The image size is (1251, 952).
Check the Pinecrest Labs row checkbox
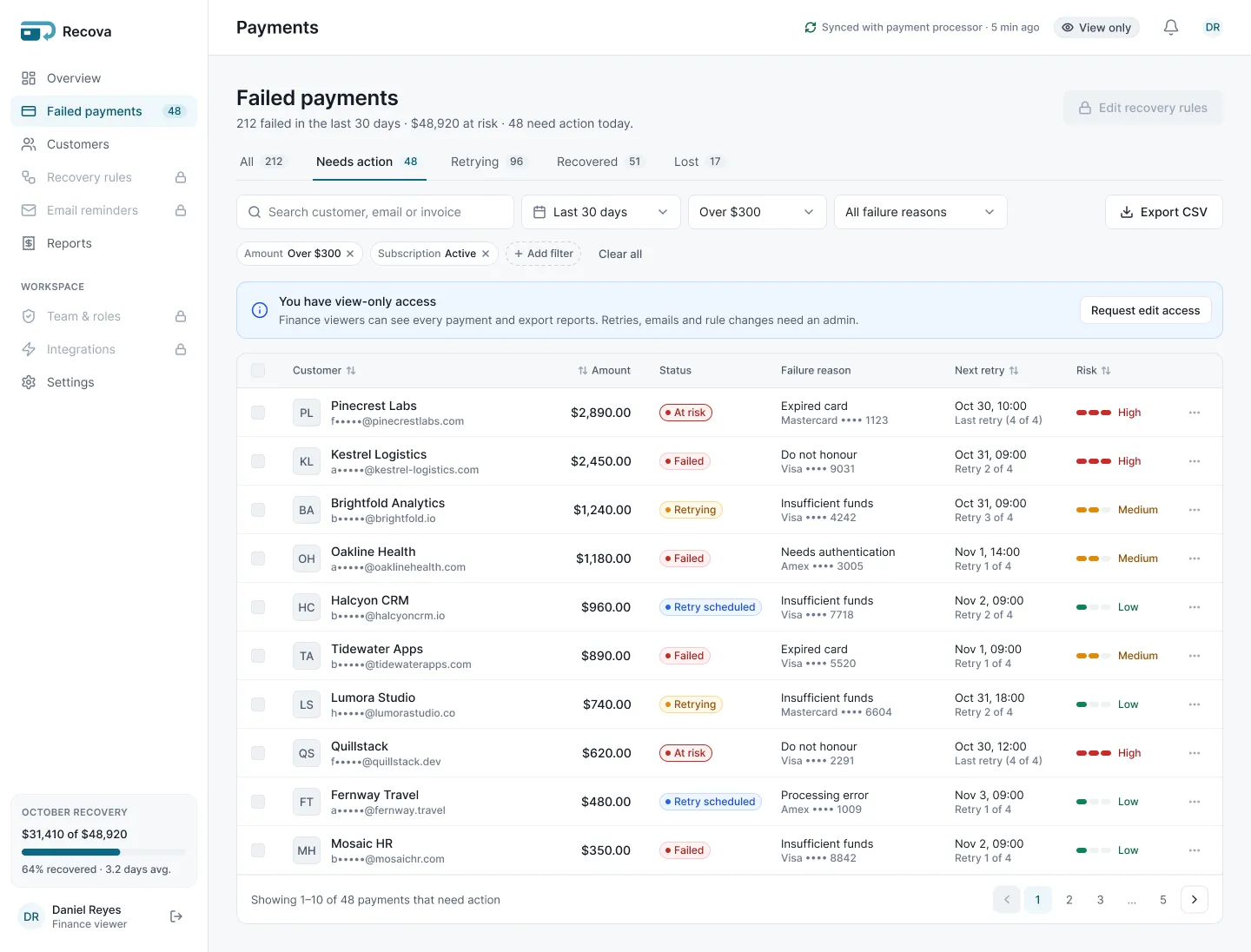coord(258,413)
